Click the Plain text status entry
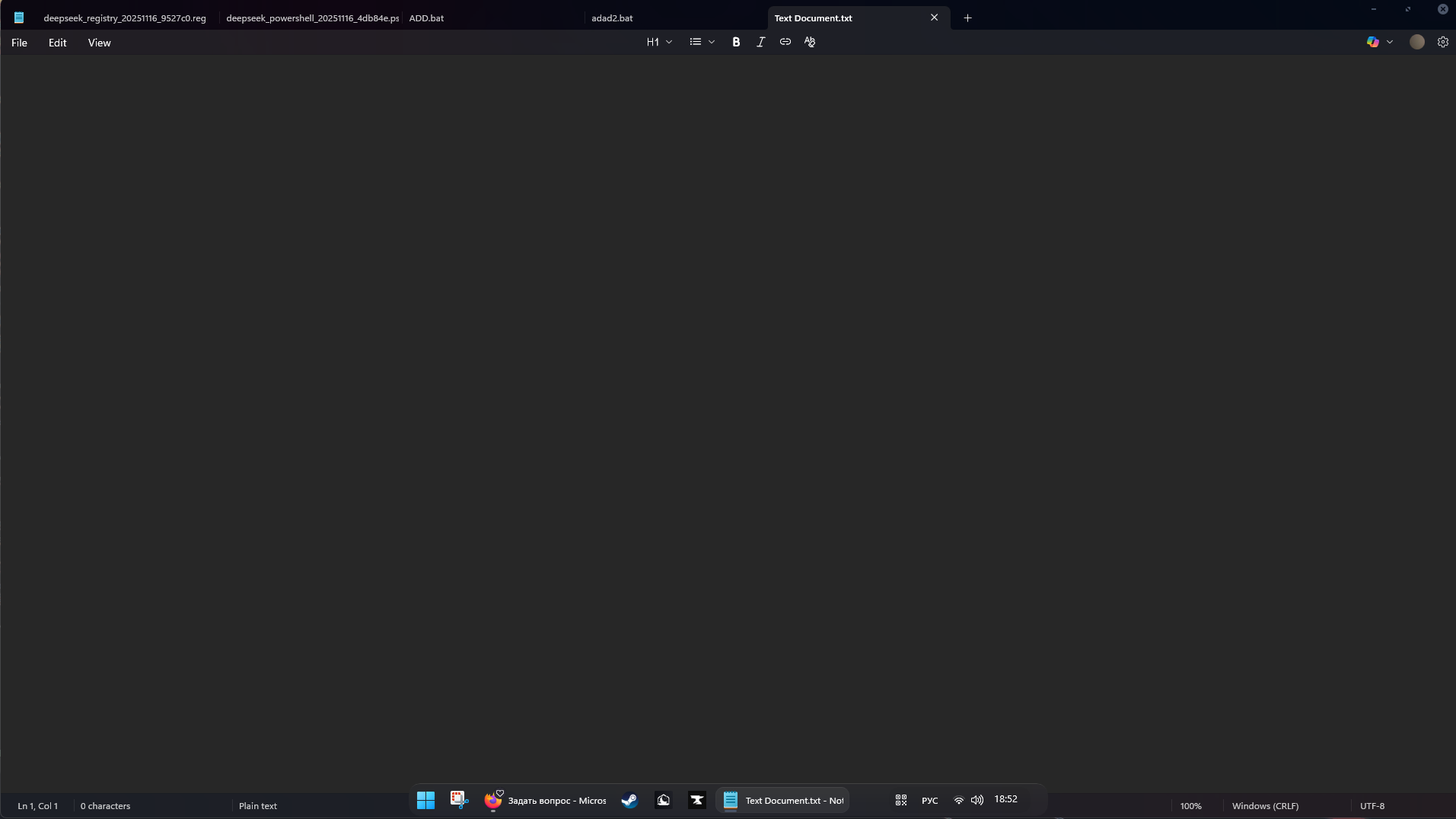Image resolution: width=1456 pixels, height=819 pixels. (258, 805)
